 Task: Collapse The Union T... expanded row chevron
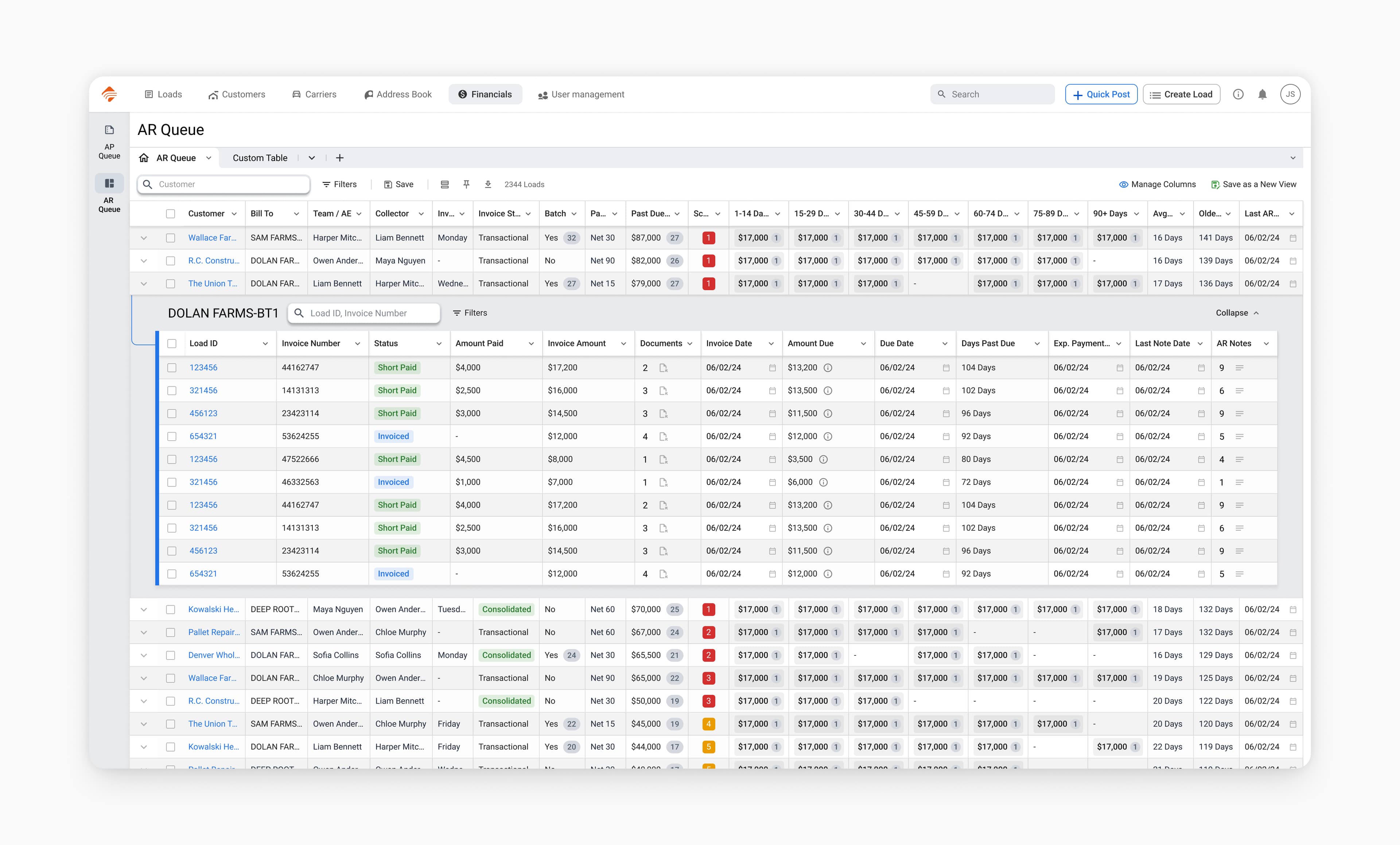(x=144, y=284)
